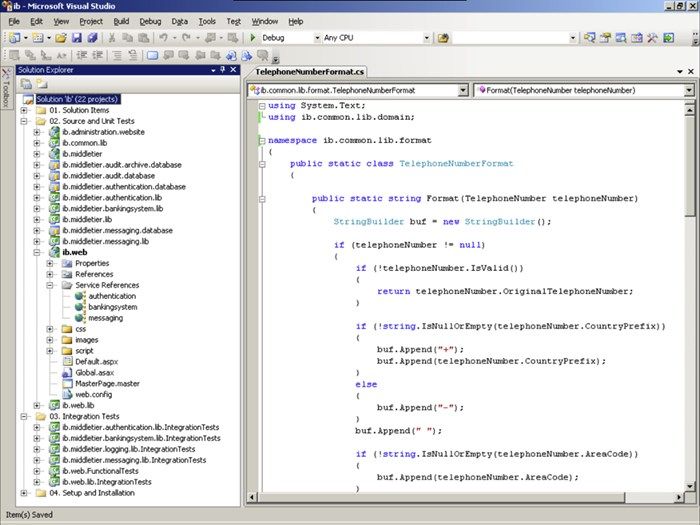Image resolution: width=700 pixels, height=525 pixels.
Task: Select MasterPage.master file in the tree
Action: click(x=107, y=383)
